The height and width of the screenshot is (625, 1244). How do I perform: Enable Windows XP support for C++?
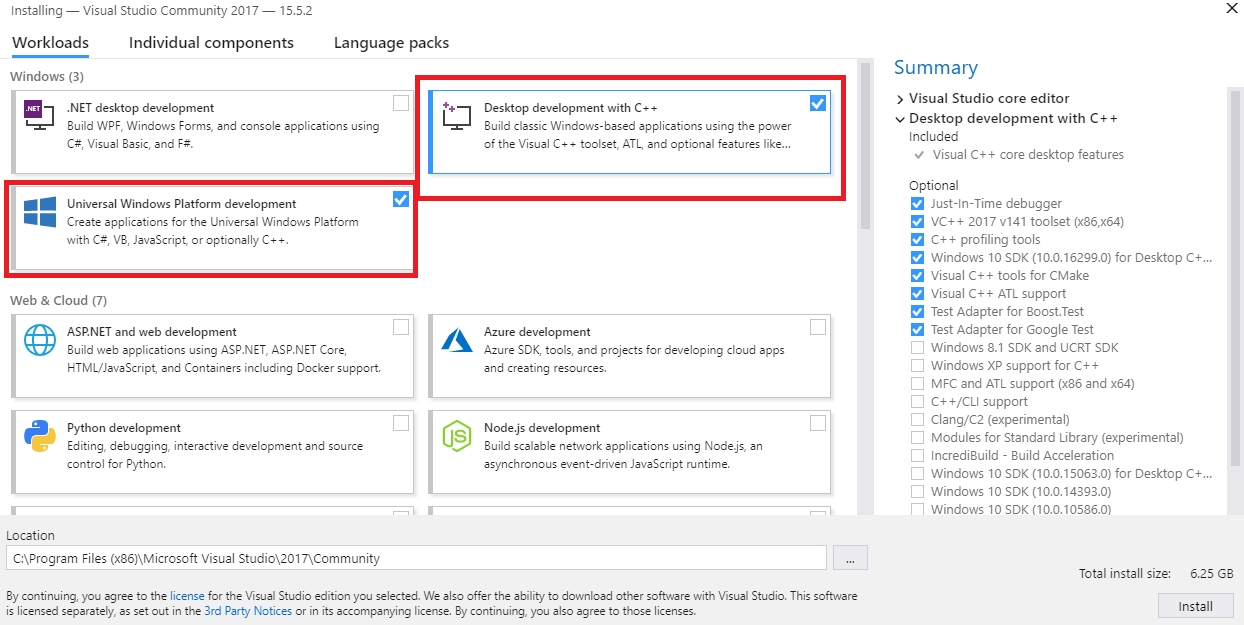917,365
